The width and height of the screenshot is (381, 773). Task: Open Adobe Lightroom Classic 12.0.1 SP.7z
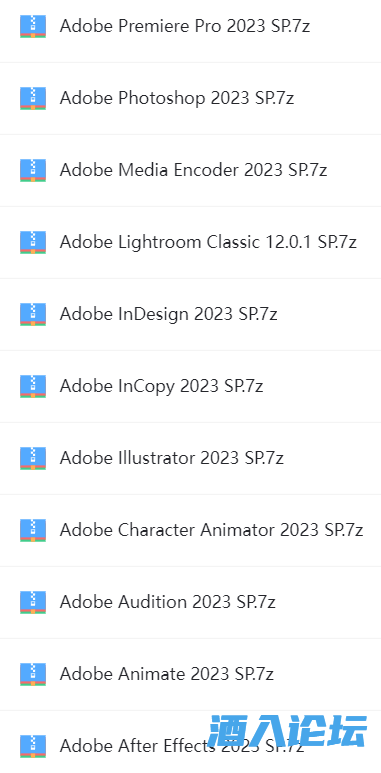pyautogui.click(x=208, y=242)
